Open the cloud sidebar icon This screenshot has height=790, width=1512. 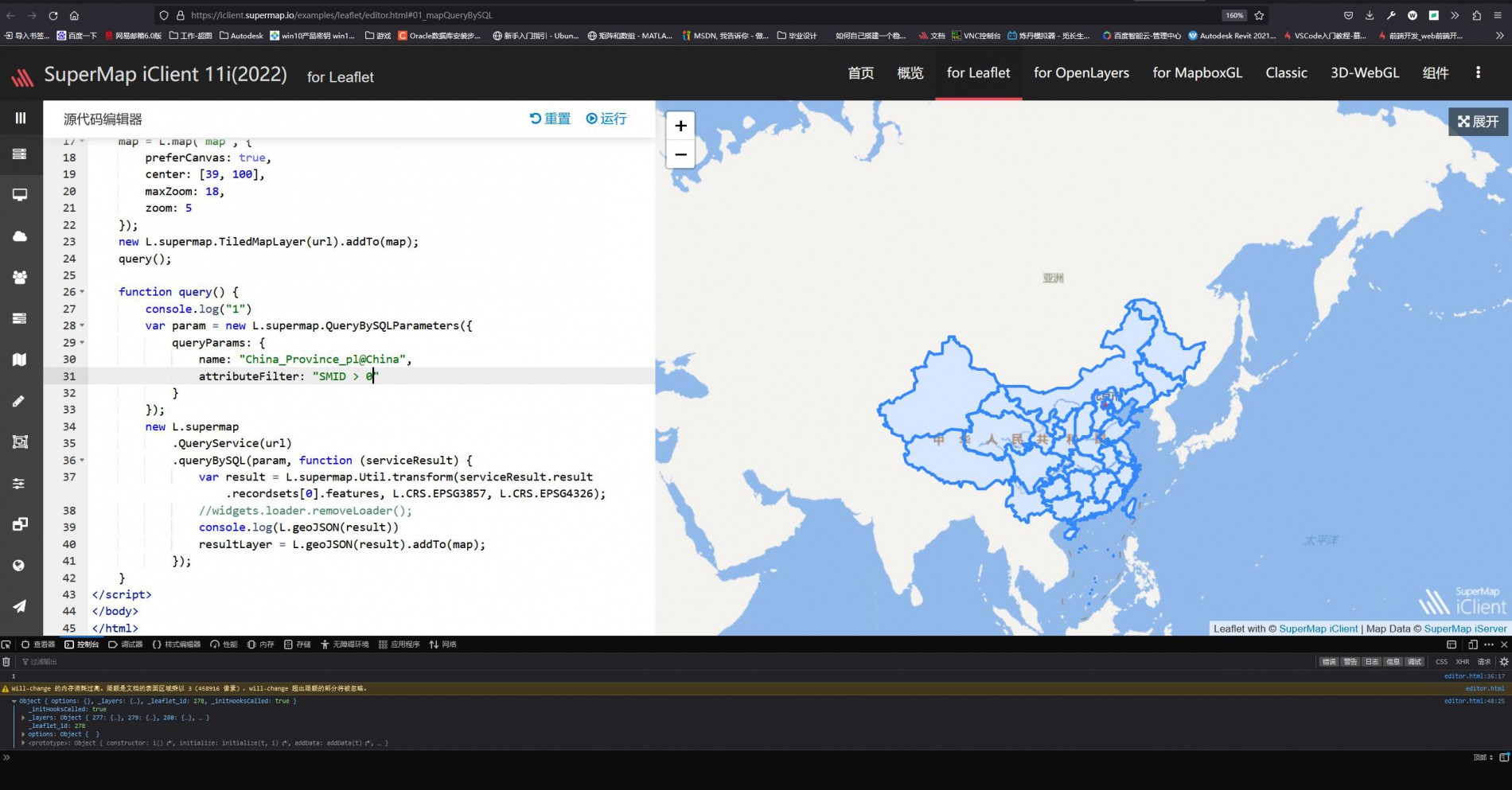(x=20, y=236)
